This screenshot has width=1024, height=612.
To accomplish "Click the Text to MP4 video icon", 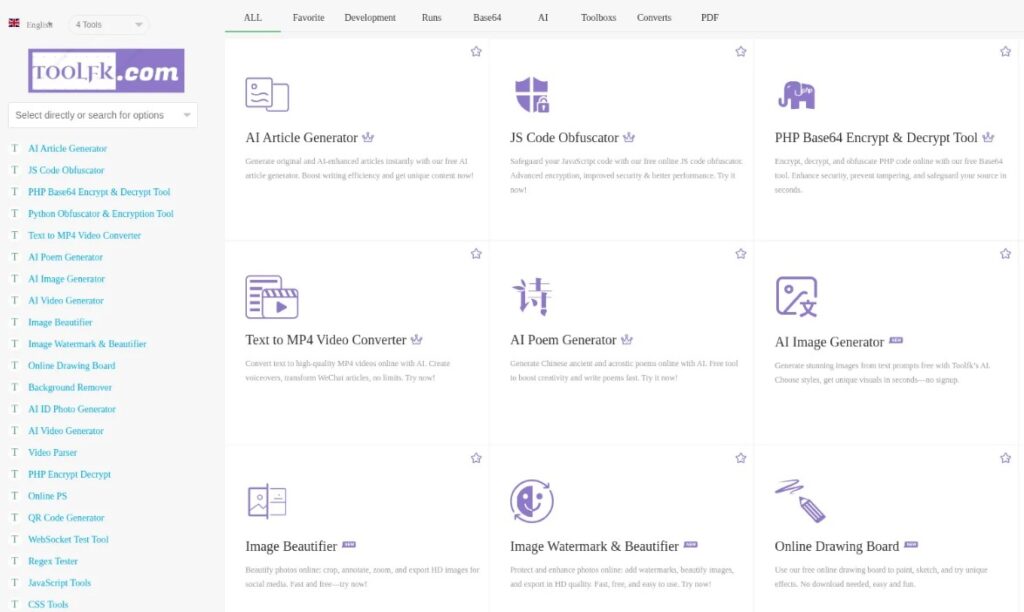I will [x=271, y=297].
